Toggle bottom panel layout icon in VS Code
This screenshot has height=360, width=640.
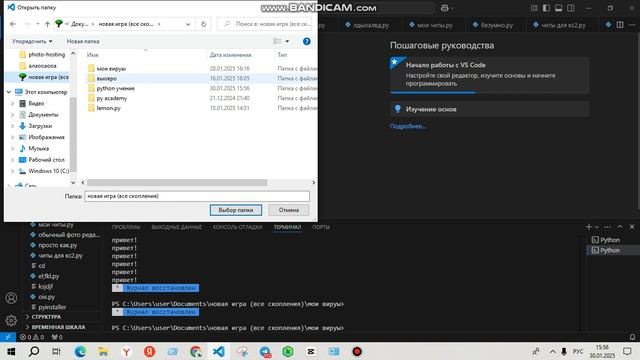(x=558, y=8)
